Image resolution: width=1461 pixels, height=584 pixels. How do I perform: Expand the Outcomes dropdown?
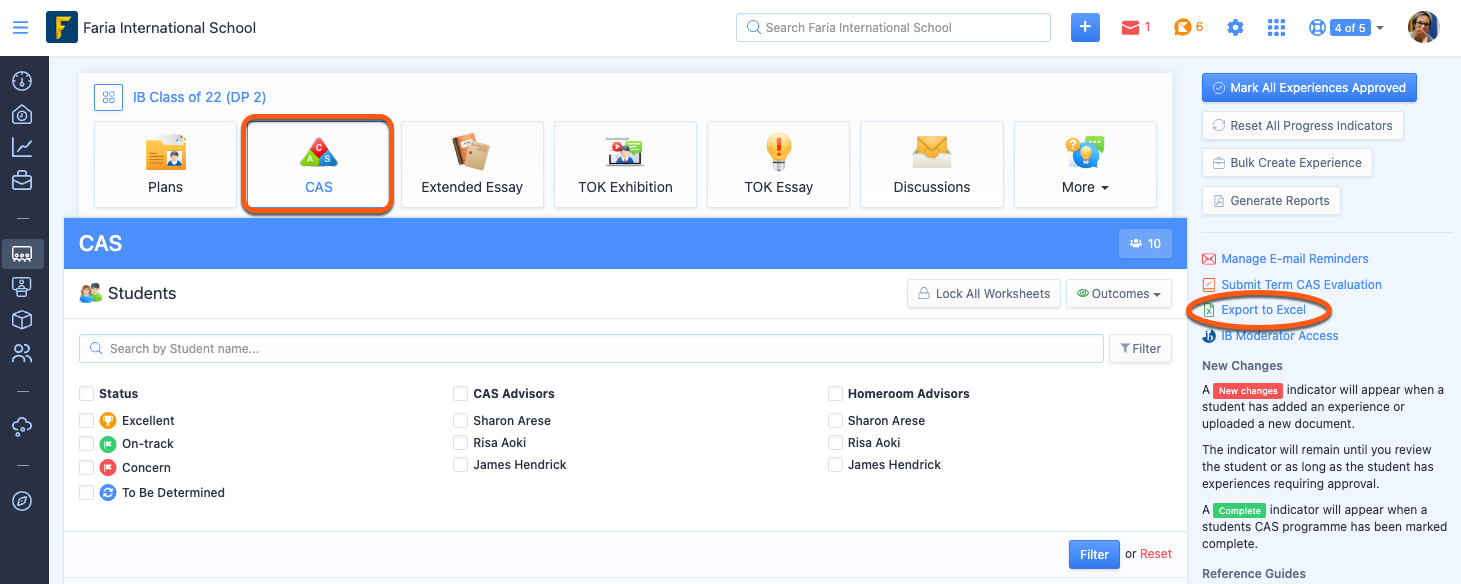coord(1119,294)
